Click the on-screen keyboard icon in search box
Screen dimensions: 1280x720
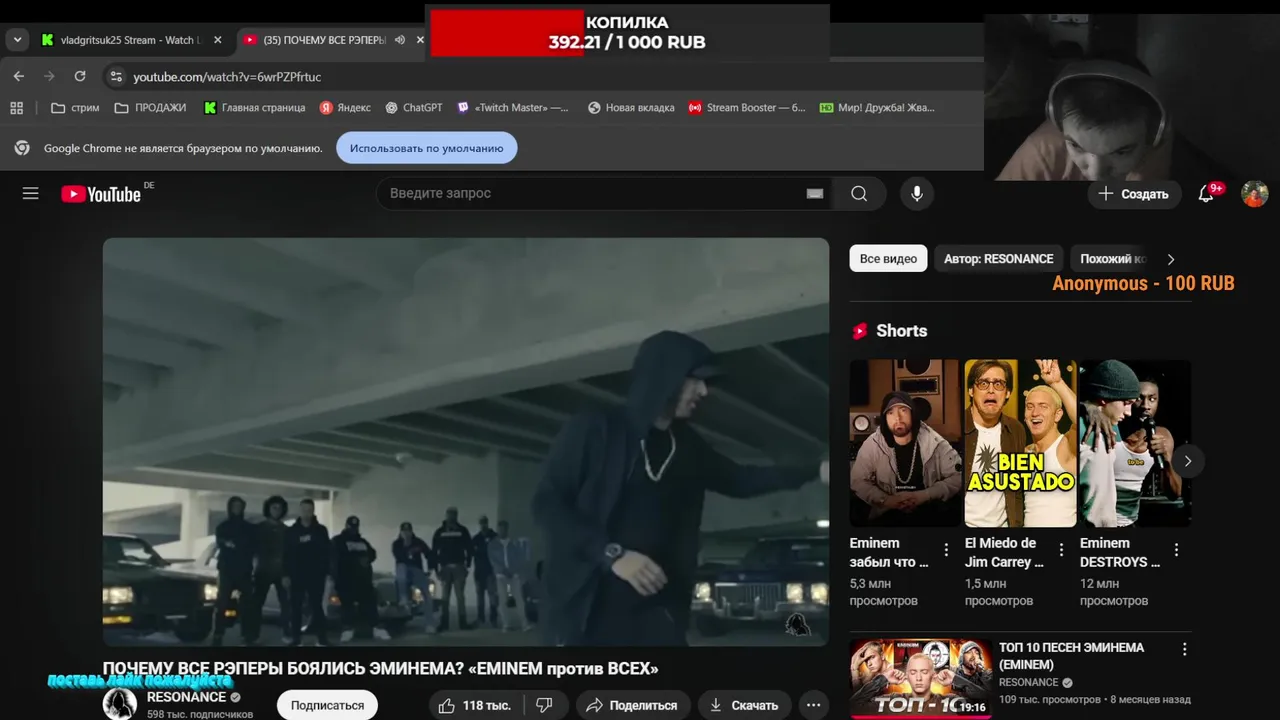(815, 194)
